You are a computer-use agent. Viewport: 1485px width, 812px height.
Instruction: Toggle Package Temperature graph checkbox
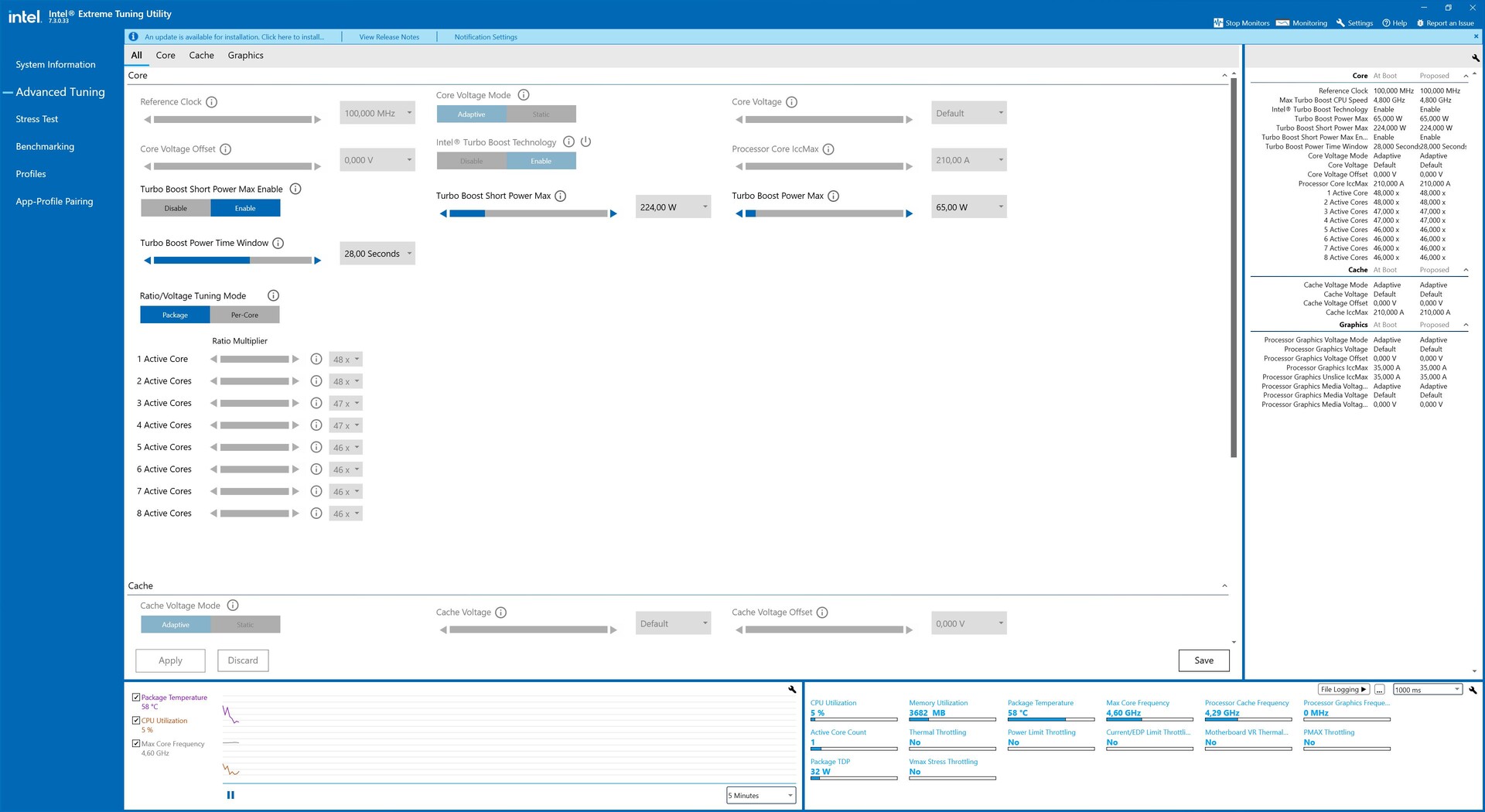pyautogui.click(x=136, y=698)
